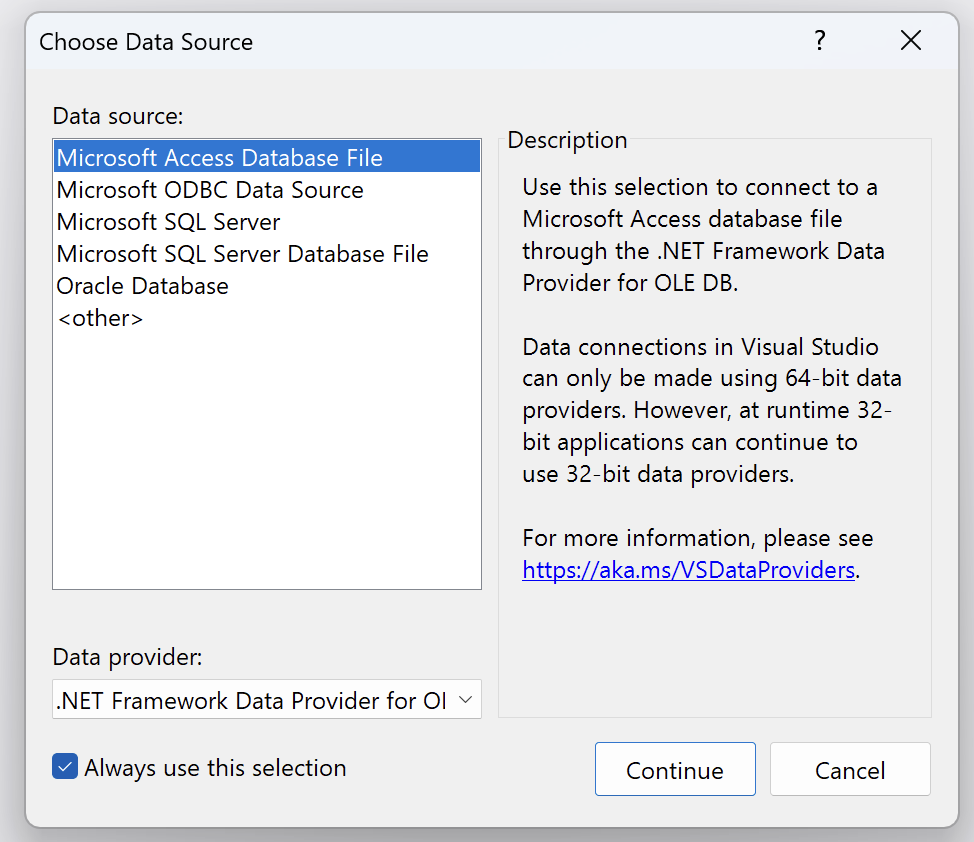Open the Data provider dropdown
Viewport: 974px width, 842px height.
pos(266,699)
